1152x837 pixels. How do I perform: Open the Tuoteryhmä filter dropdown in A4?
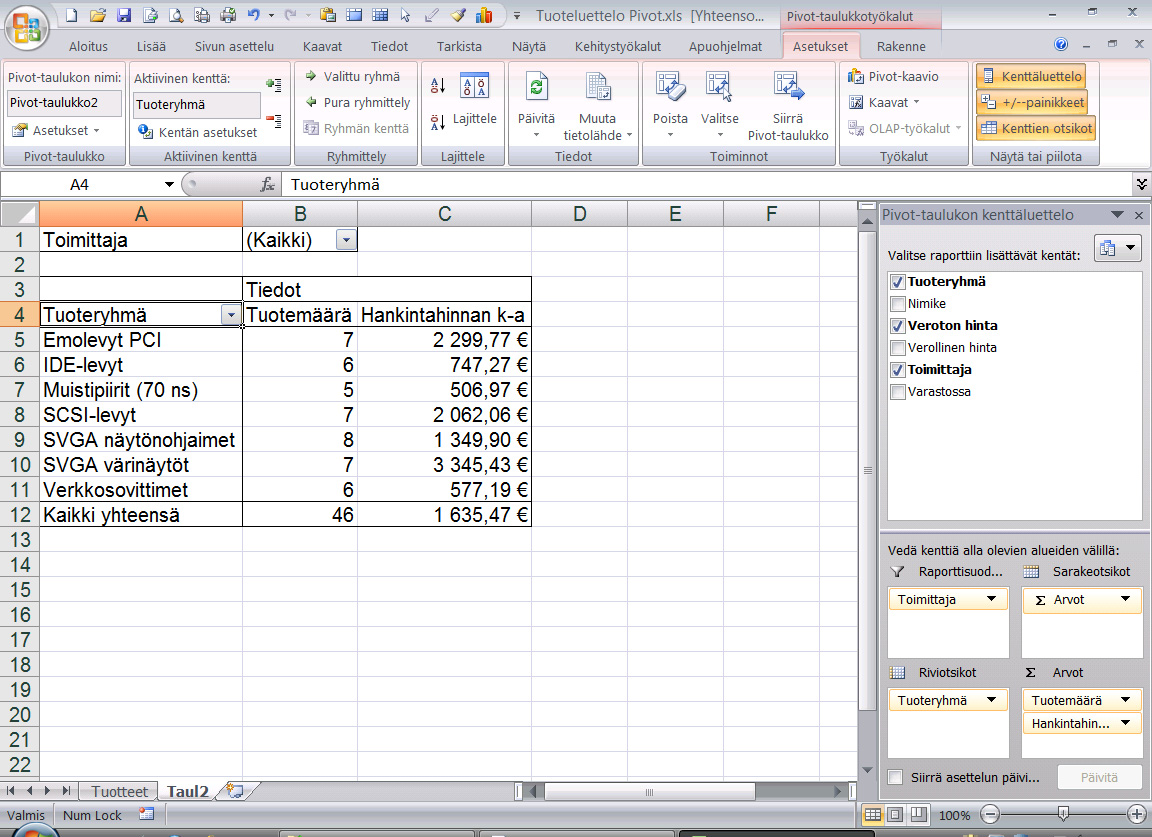point(231,315)
